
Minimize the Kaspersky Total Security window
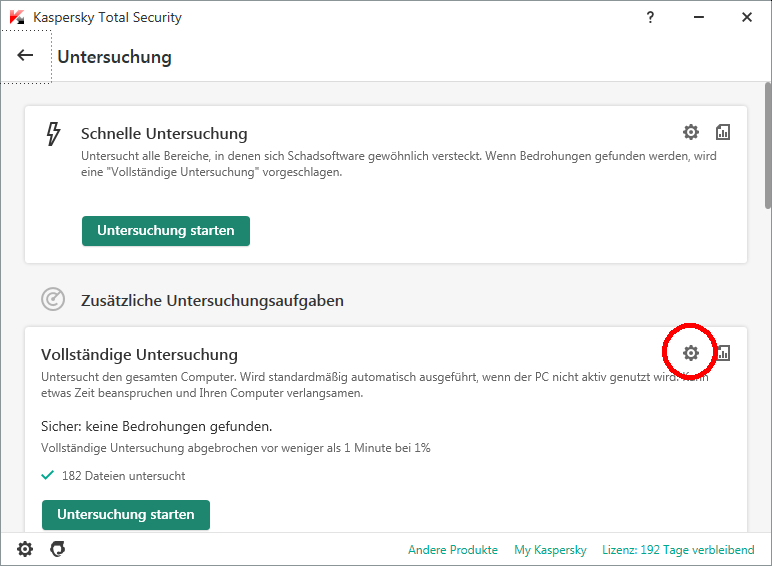coord(699,17)
